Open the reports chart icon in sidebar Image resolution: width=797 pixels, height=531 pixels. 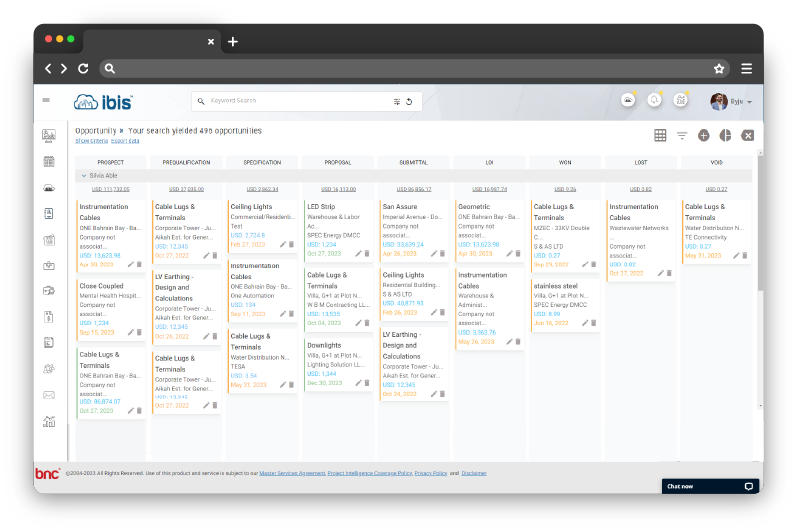48,421
